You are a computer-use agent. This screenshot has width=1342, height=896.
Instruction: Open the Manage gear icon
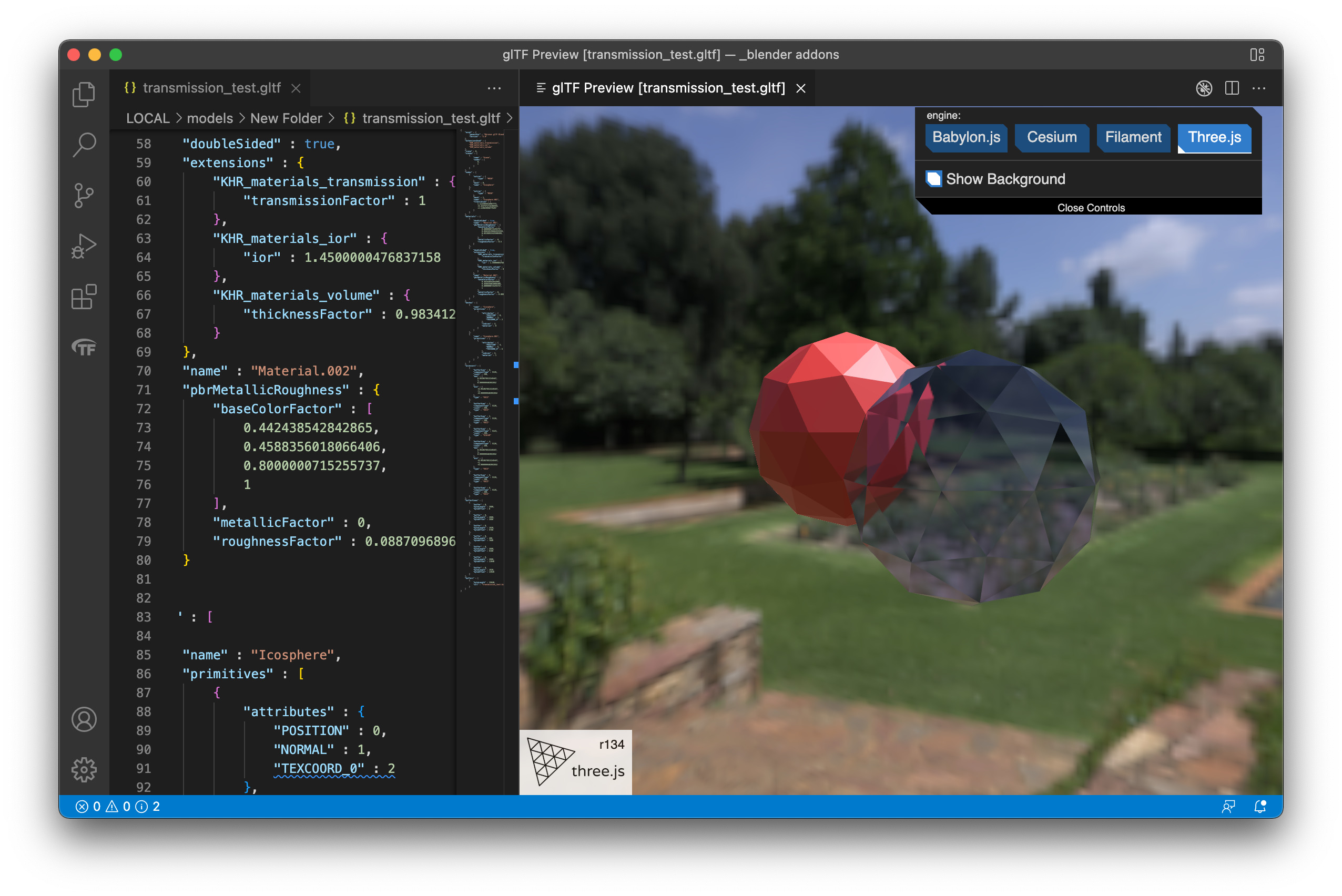84,769
